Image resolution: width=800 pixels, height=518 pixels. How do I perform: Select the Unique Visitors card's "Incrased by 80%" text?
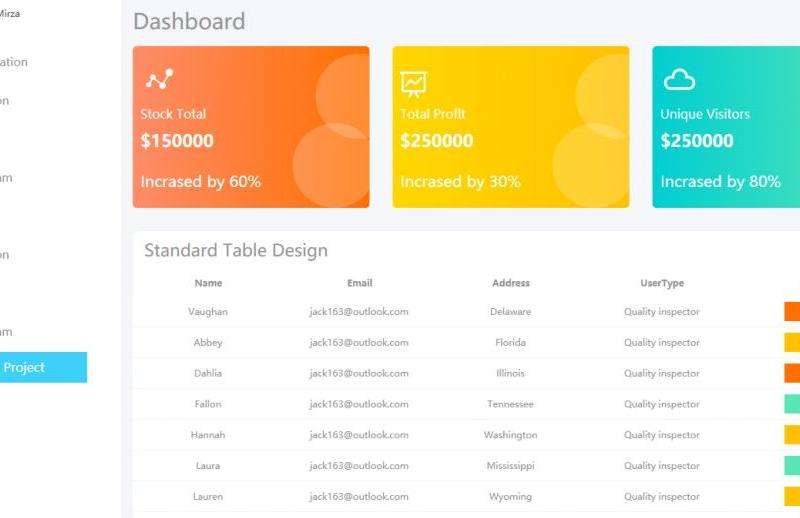(x=720, y=182)
